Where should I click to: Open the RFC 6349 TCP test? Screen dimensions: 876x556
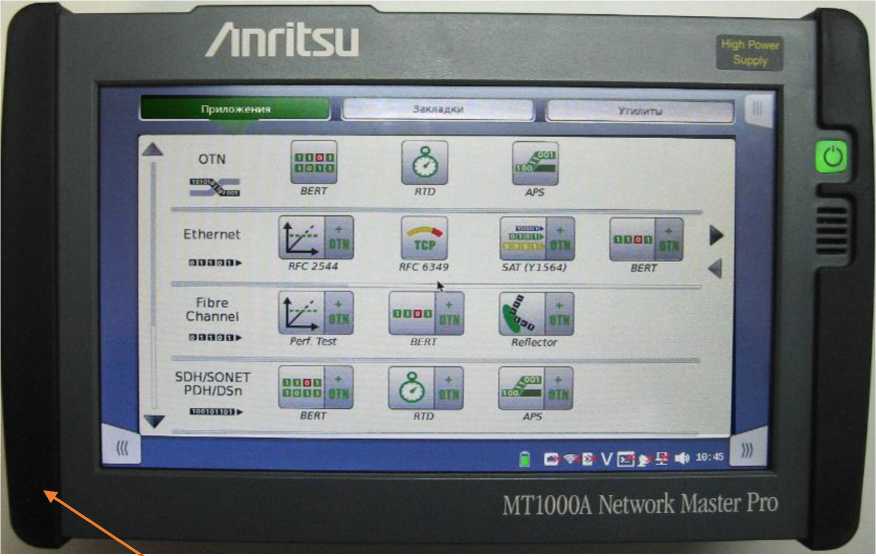point(424,238)
